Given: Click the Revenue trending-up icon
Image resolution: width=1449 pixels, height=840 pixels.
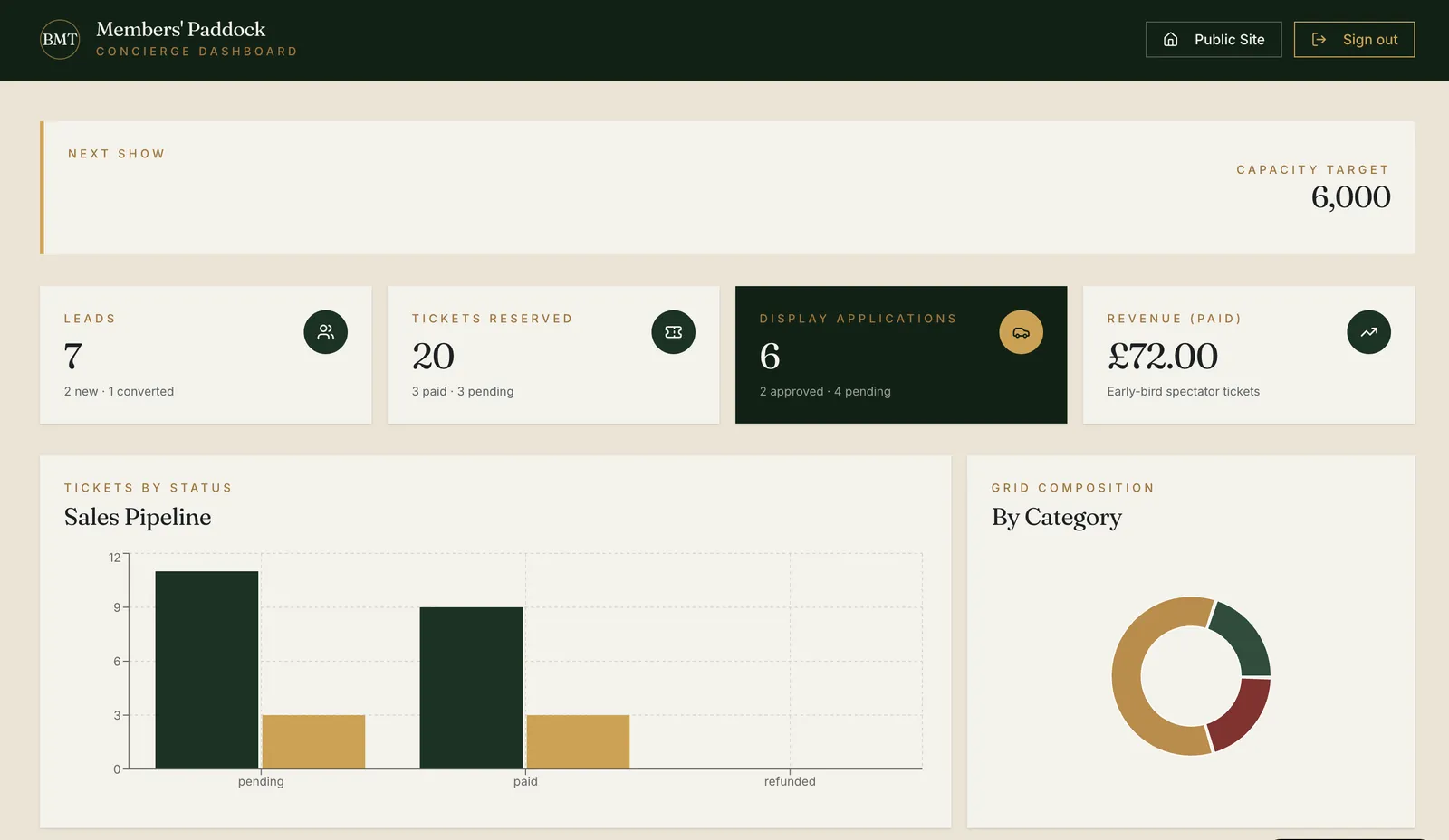Looking at the screenshot, I should [1369, 332].
